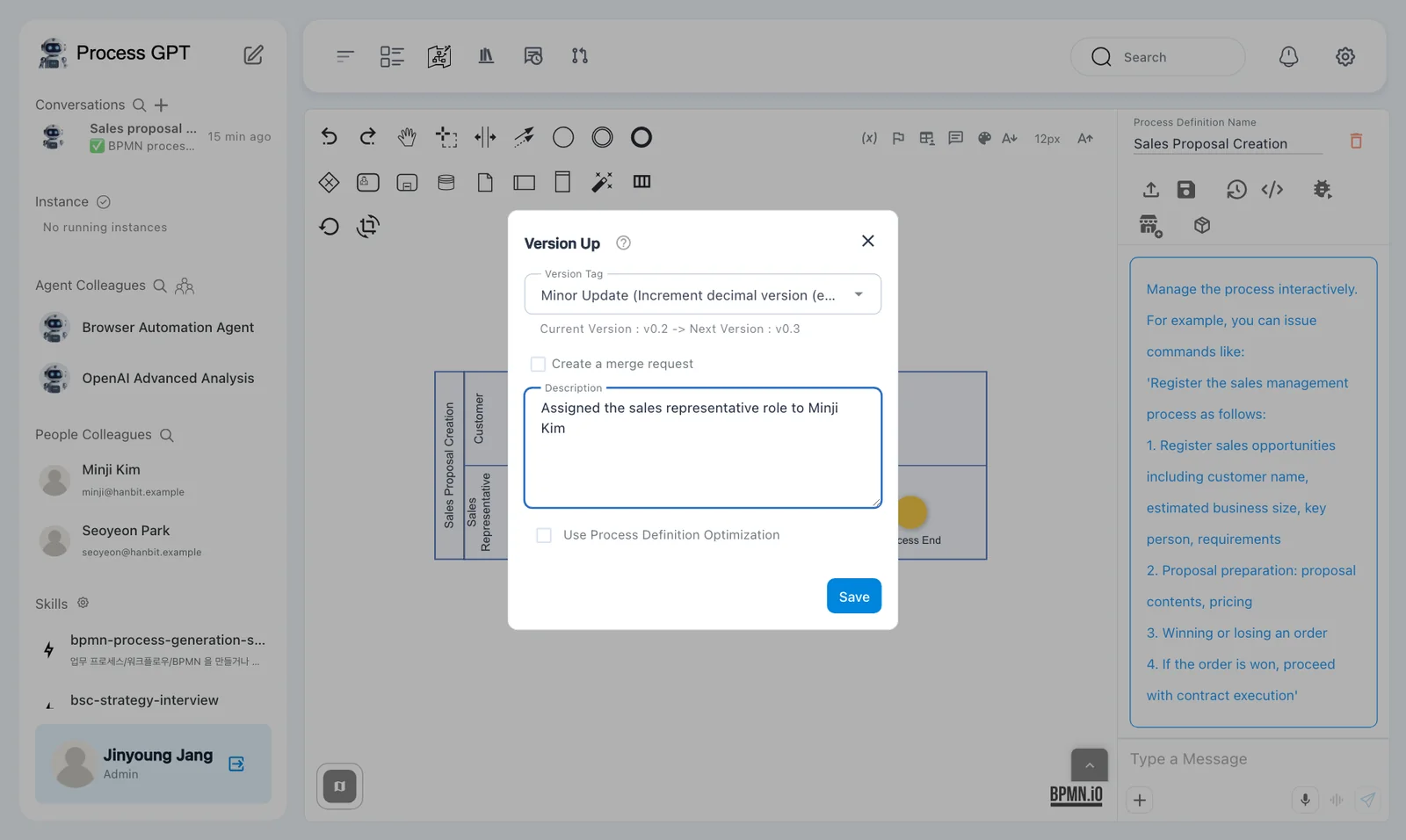The image size is (1406, 840).
Task: Activate the global connect tool
Action: 525,137
